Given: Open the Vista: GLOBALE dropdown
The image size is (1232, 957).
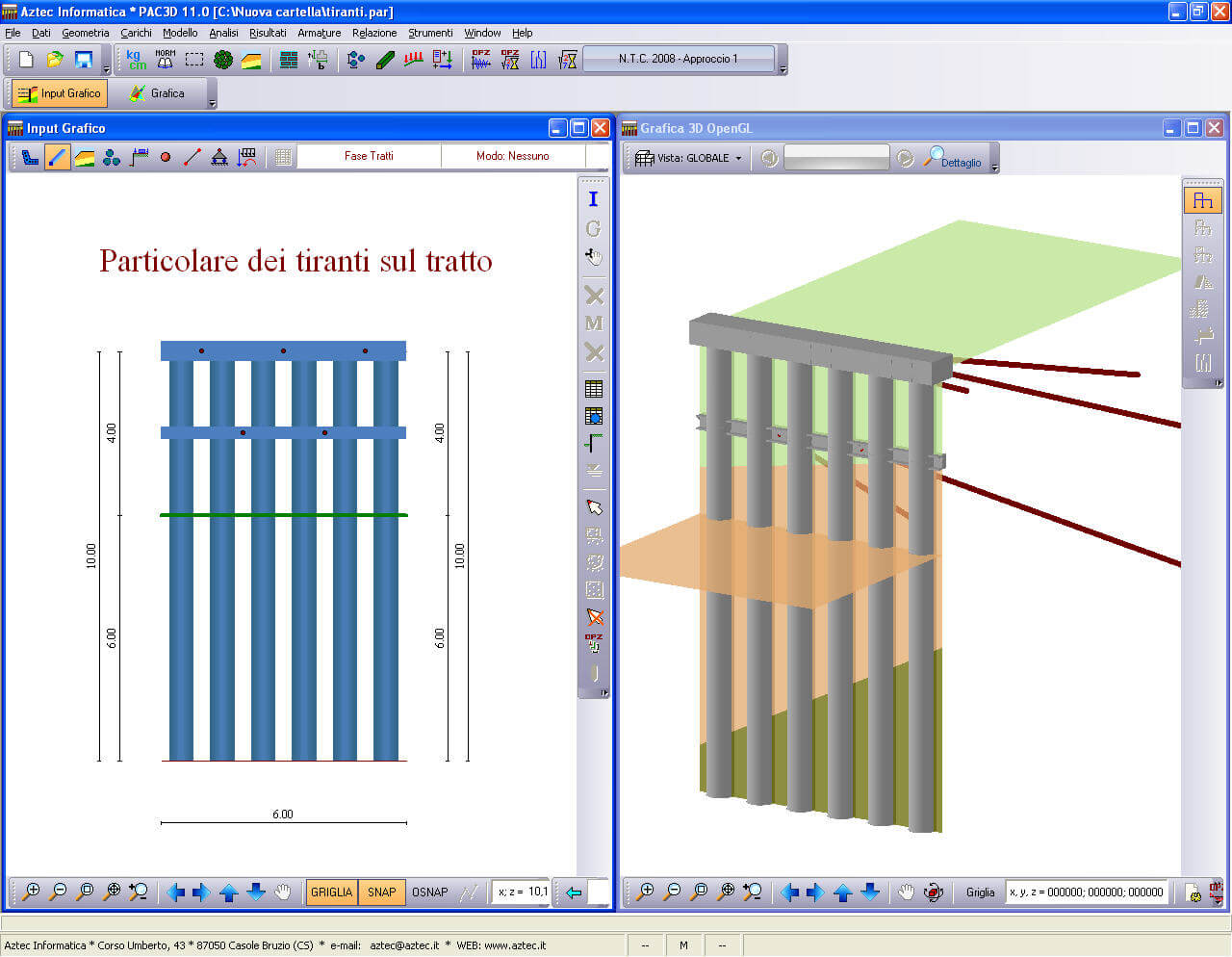Looking at the screenshot, I should click(699, 158).
